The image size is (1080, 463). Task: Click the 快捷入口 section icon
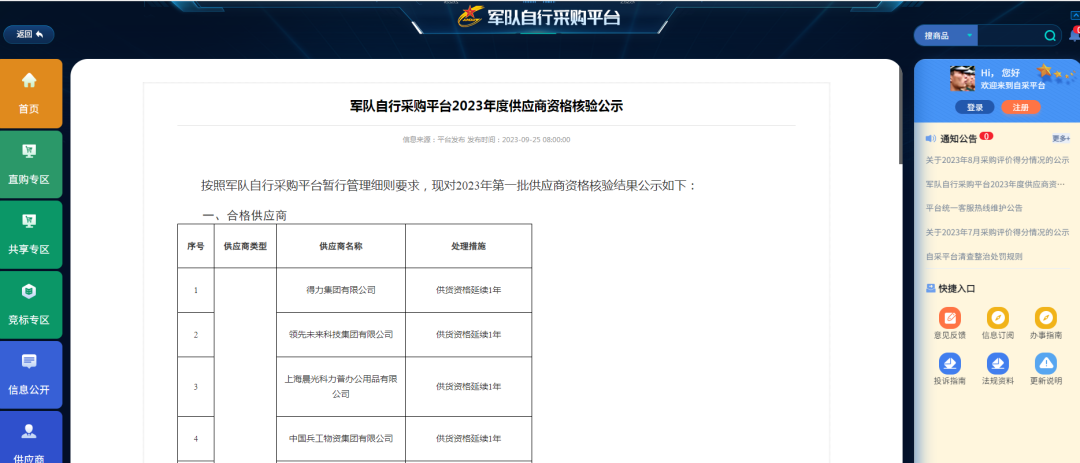tap(931, 289)
